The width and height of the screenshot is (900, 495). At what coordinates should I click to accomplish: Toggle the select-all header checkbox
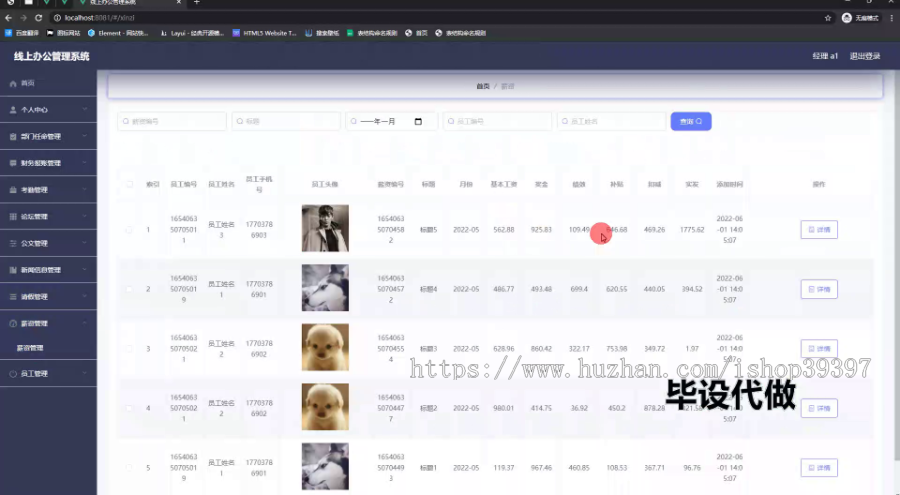click(129, 184)
